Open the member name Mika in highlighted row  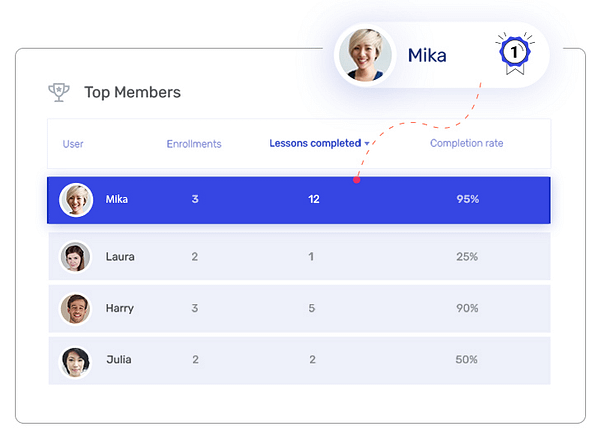click(x=117, y=200)
